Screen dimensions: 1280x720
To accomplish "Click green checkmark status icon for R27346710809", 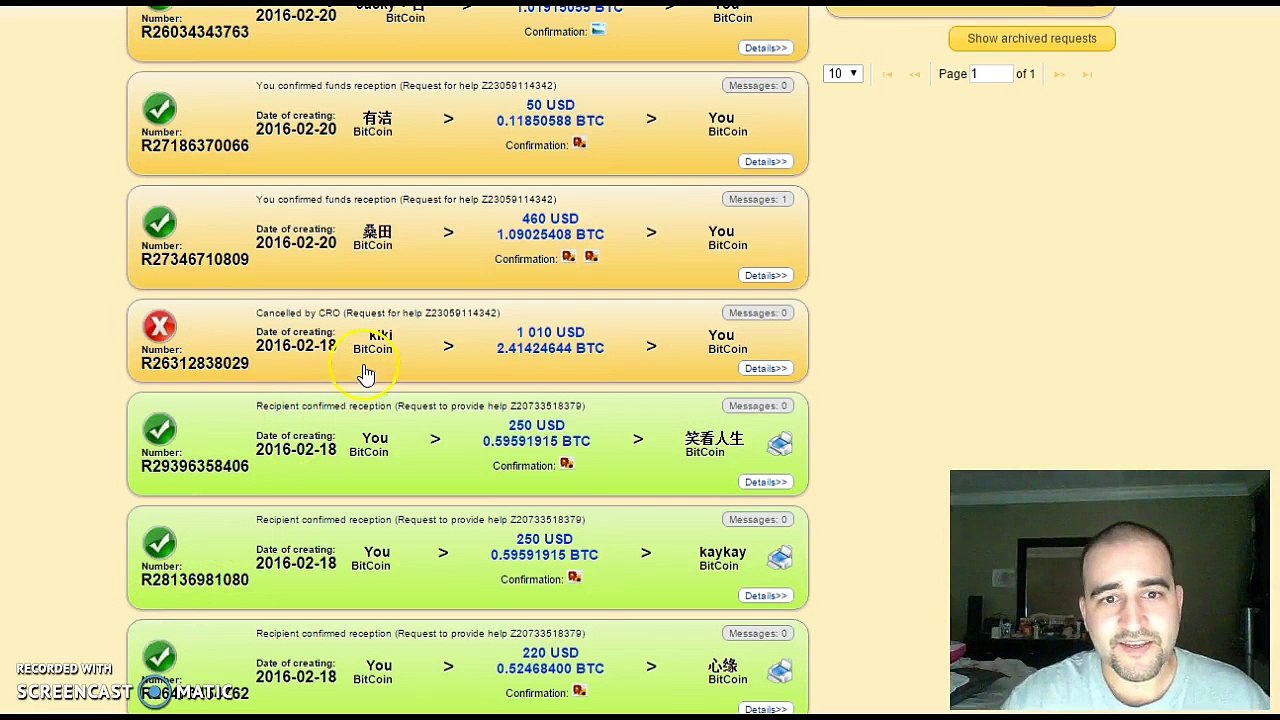I will point(159,223).
